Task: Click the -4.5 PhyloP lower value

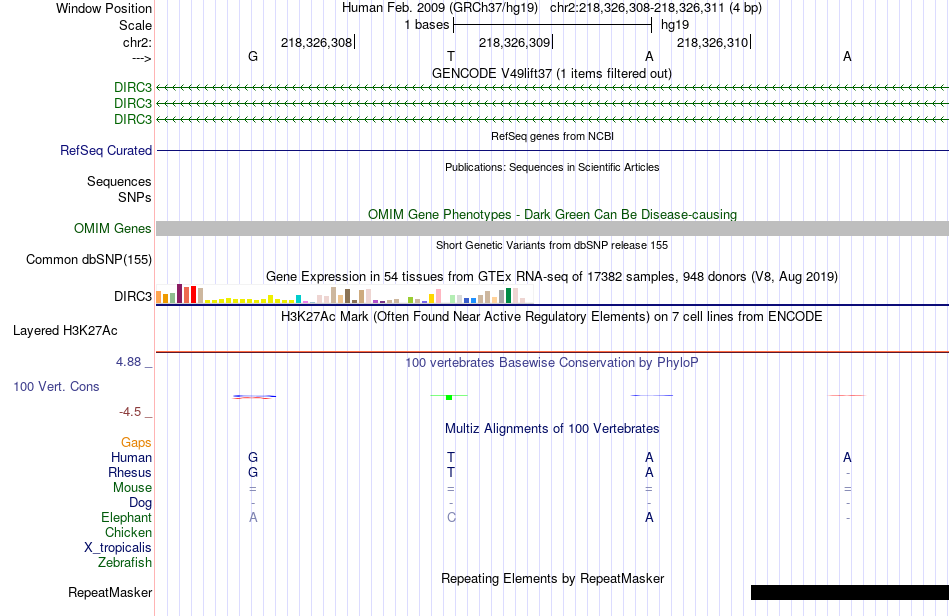Action: pyautogui.click(x=130, y=412)
